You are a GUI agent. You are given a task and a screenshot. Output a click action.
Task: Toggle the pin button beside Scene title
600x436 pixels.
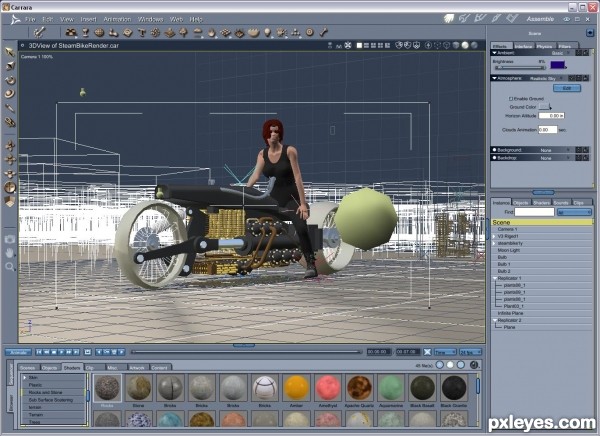[590, 33]
